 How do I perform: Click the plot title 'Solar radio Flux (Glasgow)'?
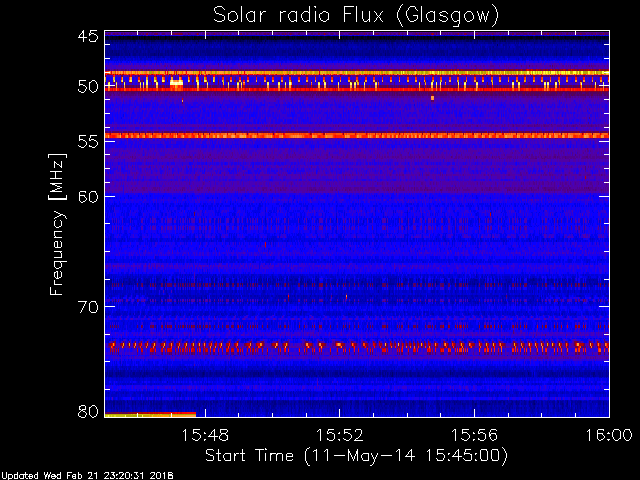tap(356, 16)
